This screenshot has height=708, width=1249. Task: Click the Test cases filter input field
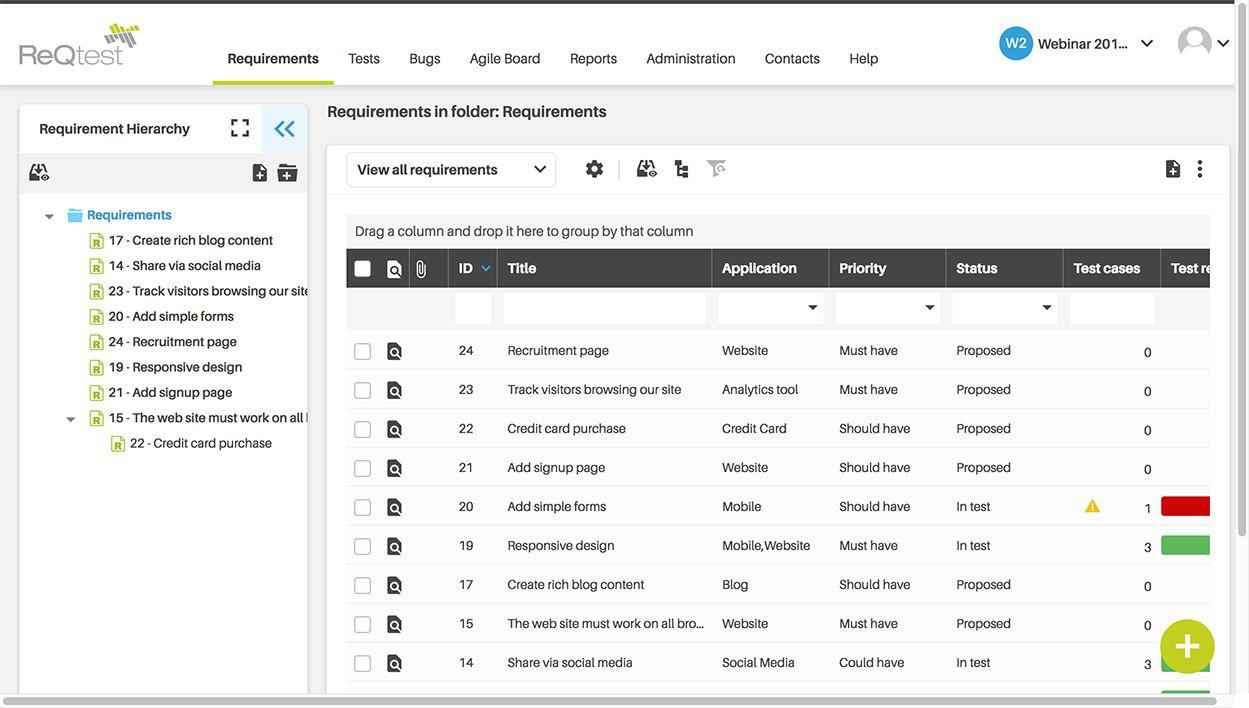pyautogui.click(x=1112, y=308)
